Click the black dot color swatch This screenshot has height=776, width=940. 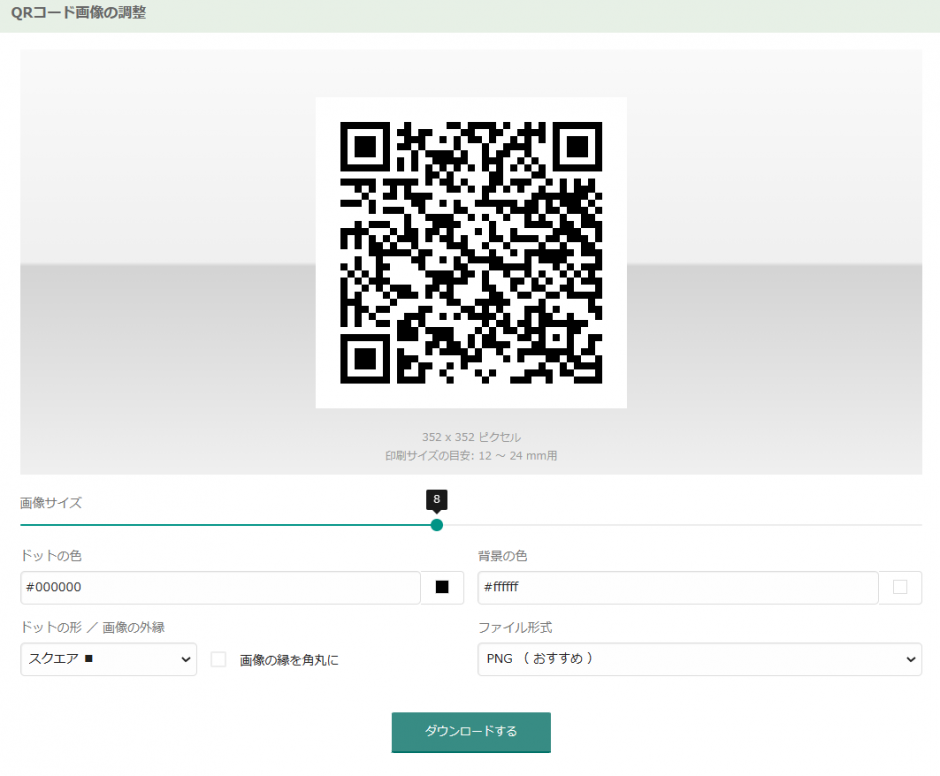441,588
